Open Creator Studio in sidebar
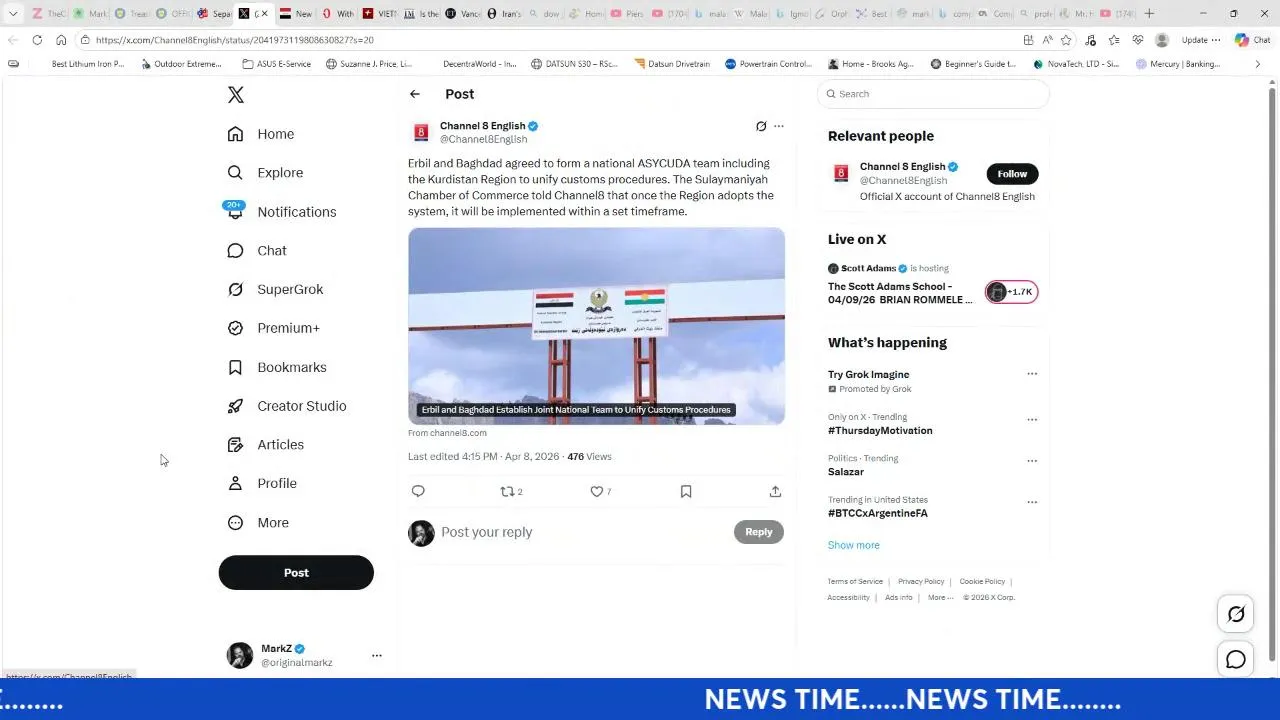The width and height of the screenshot is (1280, 720). point(287,406)
